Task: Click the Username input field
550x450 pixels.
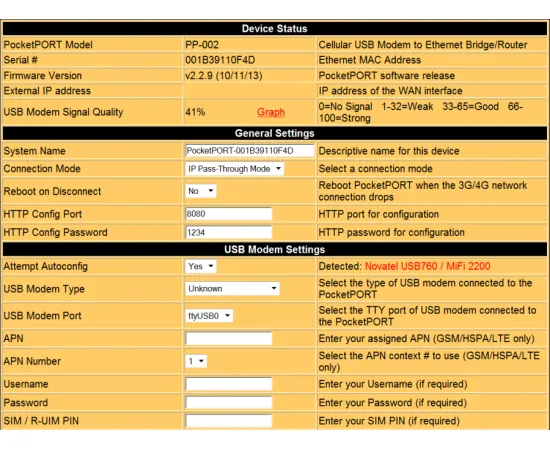Action: click(228, 384)
